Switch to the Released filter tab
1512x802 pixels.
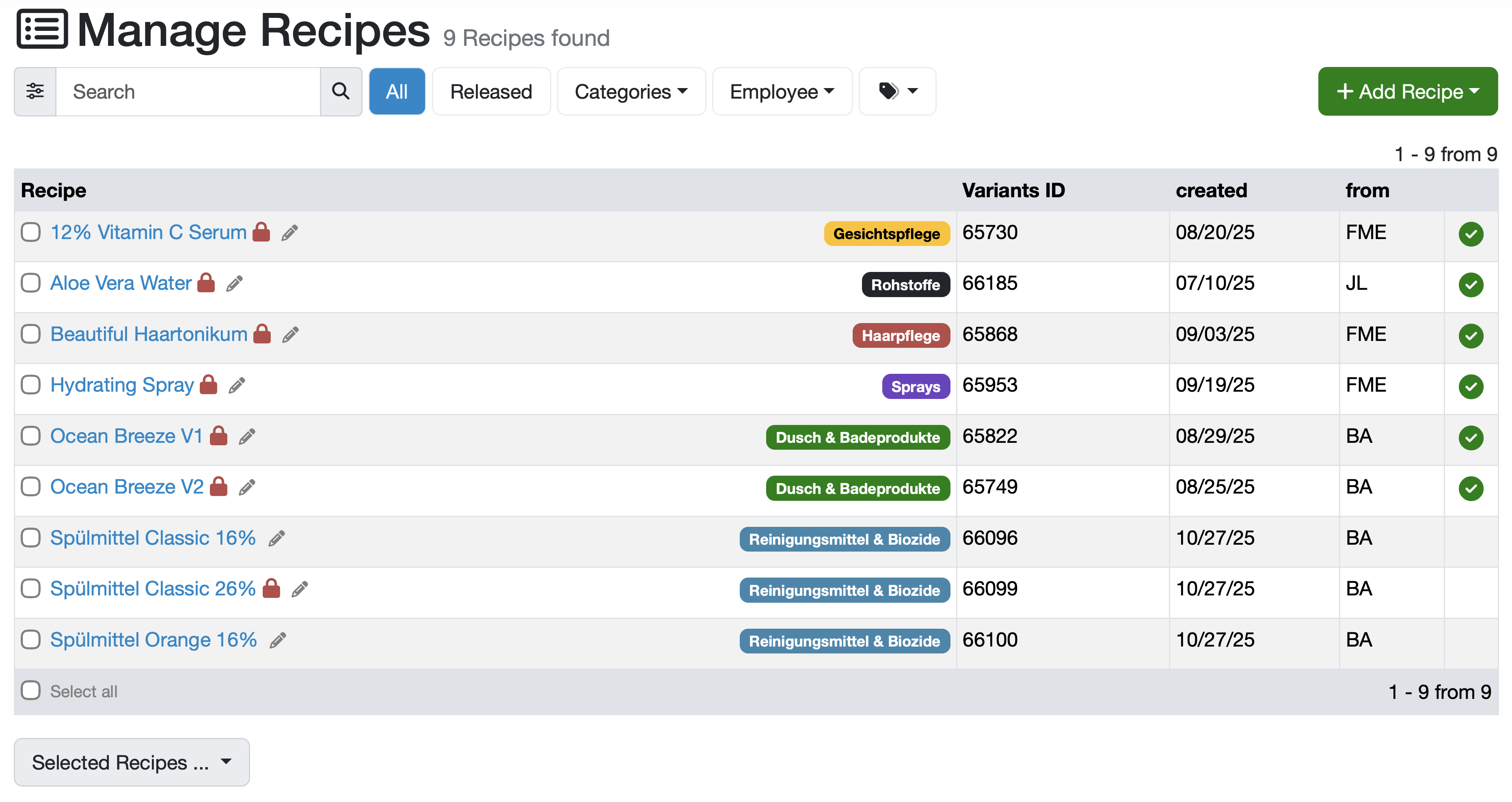[x=491, y=91]
